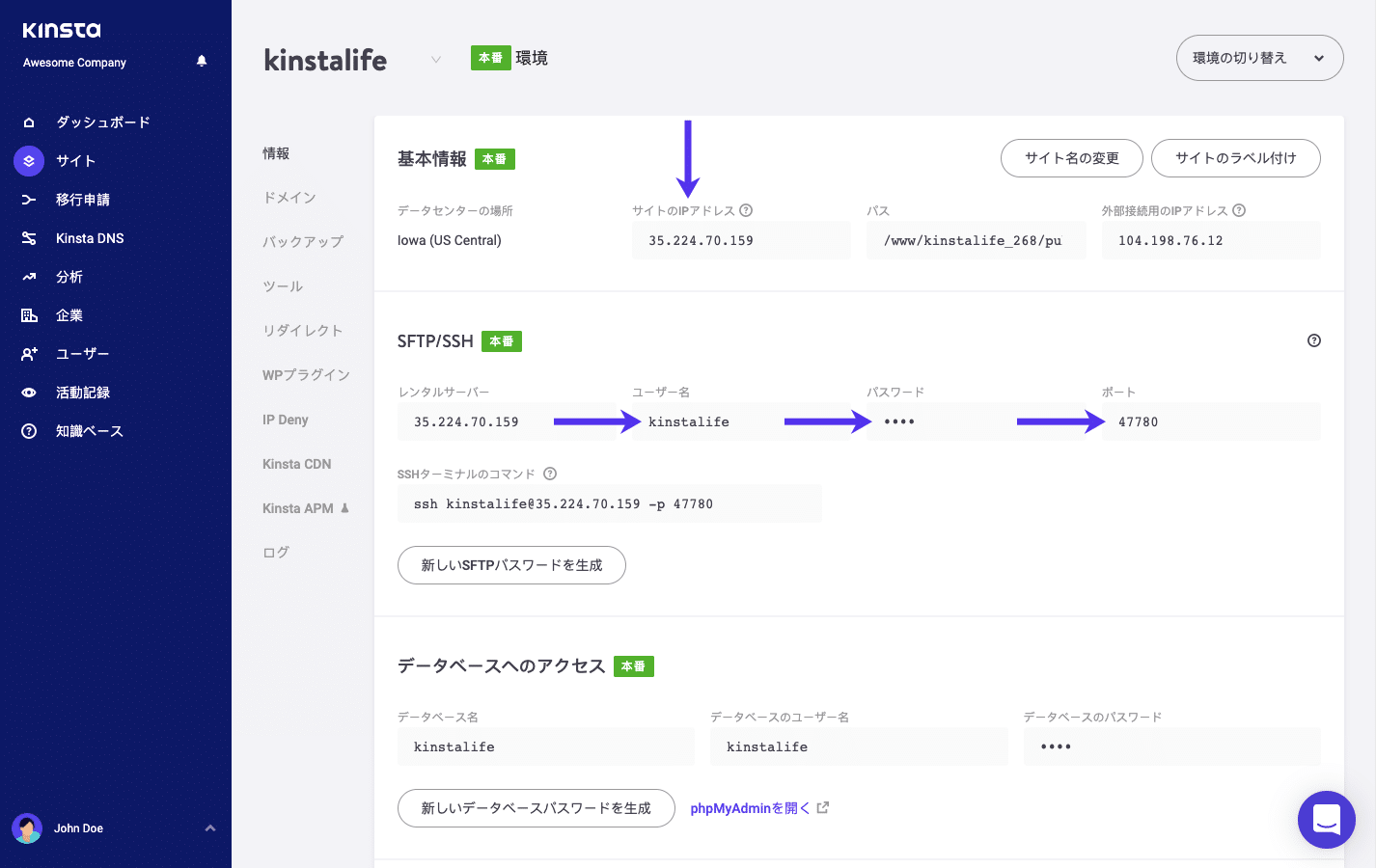Image resolution: width=1376 pixels, height=868 pixels.
Task: Select the WPプラグイン tab
Action: (306, 374)
